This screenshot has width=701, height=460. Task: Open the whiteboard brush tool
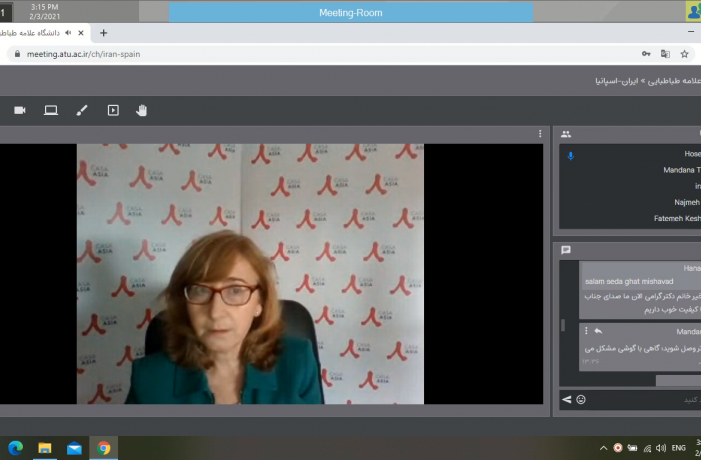coord(82,110)
